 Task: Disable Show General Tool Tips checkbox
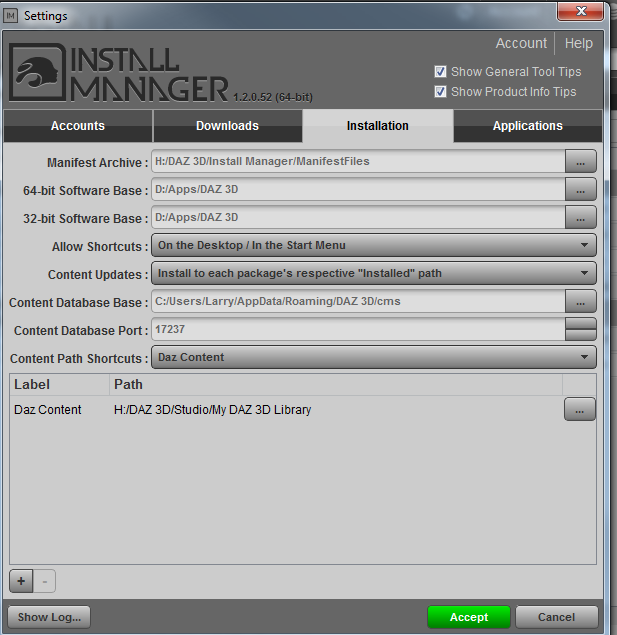pyautogui.click(x=440, y=72)
